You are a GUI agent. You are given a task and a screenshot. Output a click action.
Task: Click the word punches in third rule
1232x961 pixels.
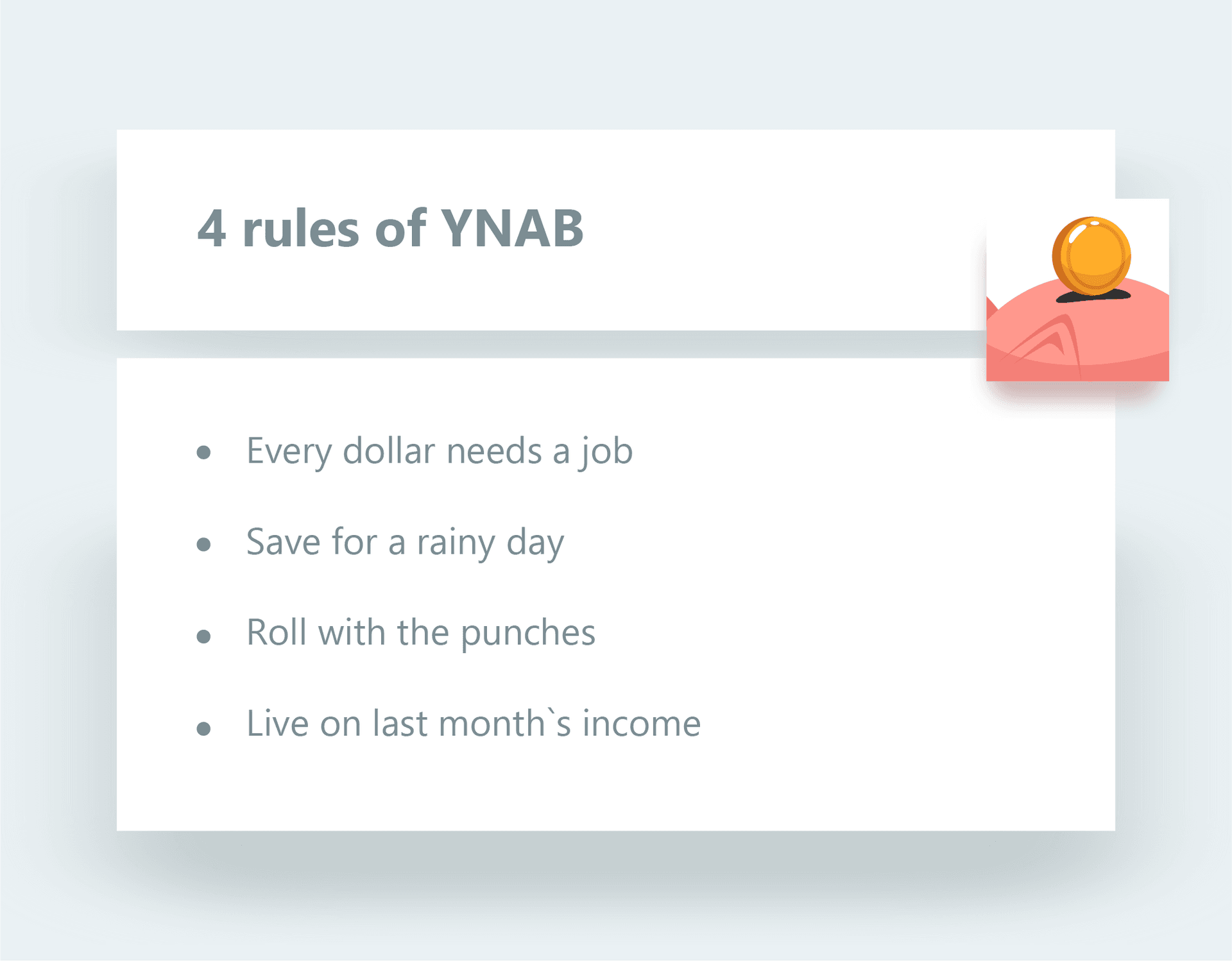pos(528,634)
